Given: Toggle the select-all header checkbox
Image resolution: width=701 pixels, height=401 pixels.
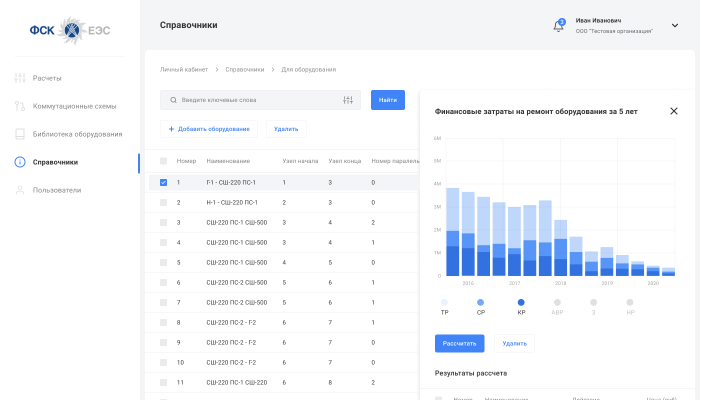Looking at the screenshot, I should point(164,161).
